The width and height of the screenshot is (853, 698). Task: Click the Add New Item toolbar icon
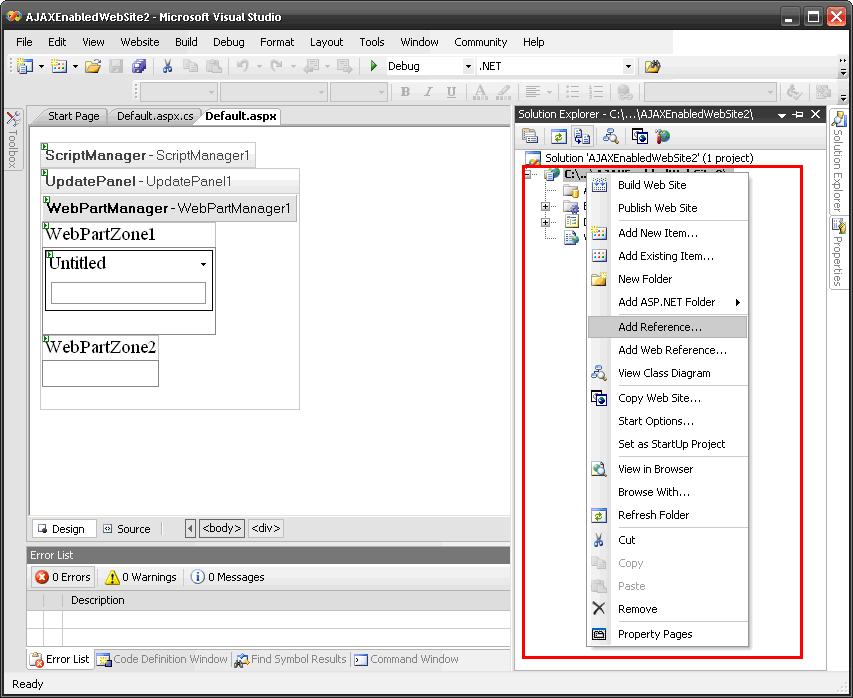(59, 66)
